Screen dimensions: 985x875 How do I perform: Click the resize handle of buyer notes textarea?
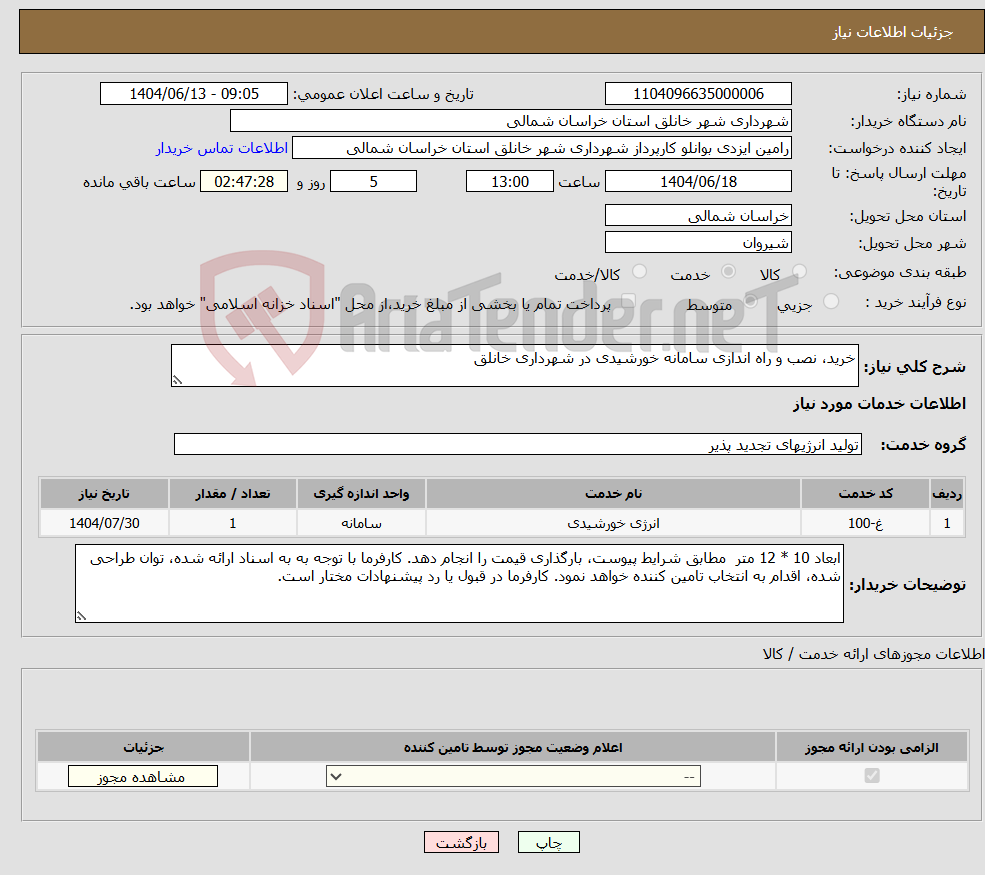[81, 616]
